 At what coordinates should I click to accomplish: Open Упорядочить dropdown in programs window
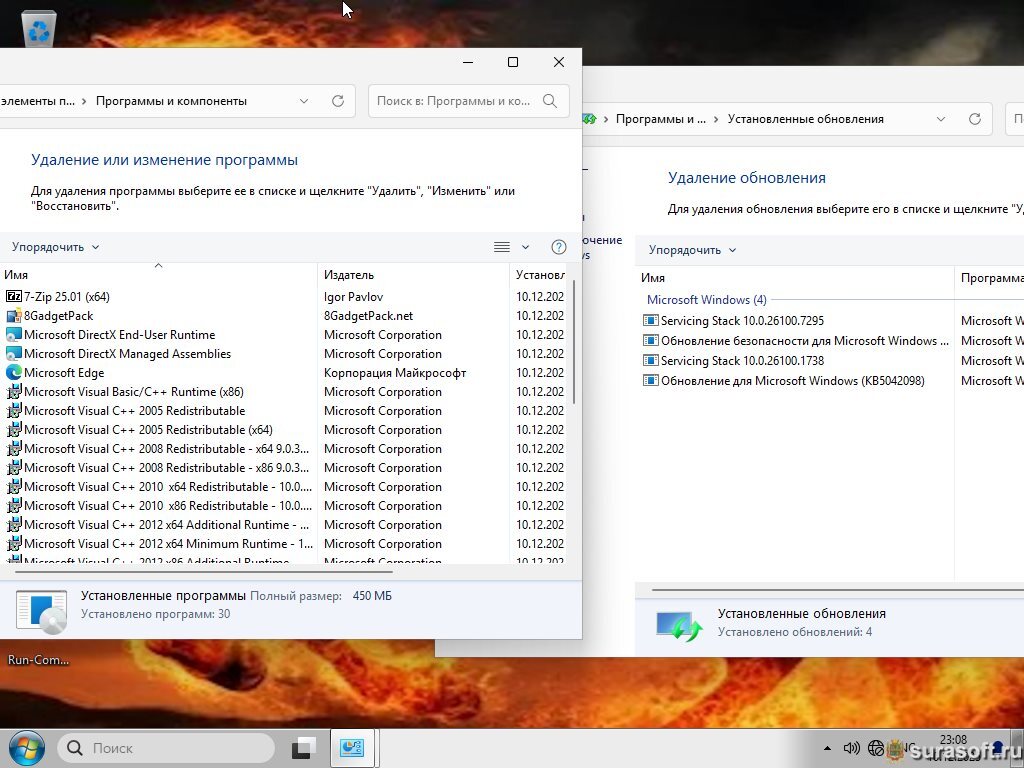(x=56, y=247)
